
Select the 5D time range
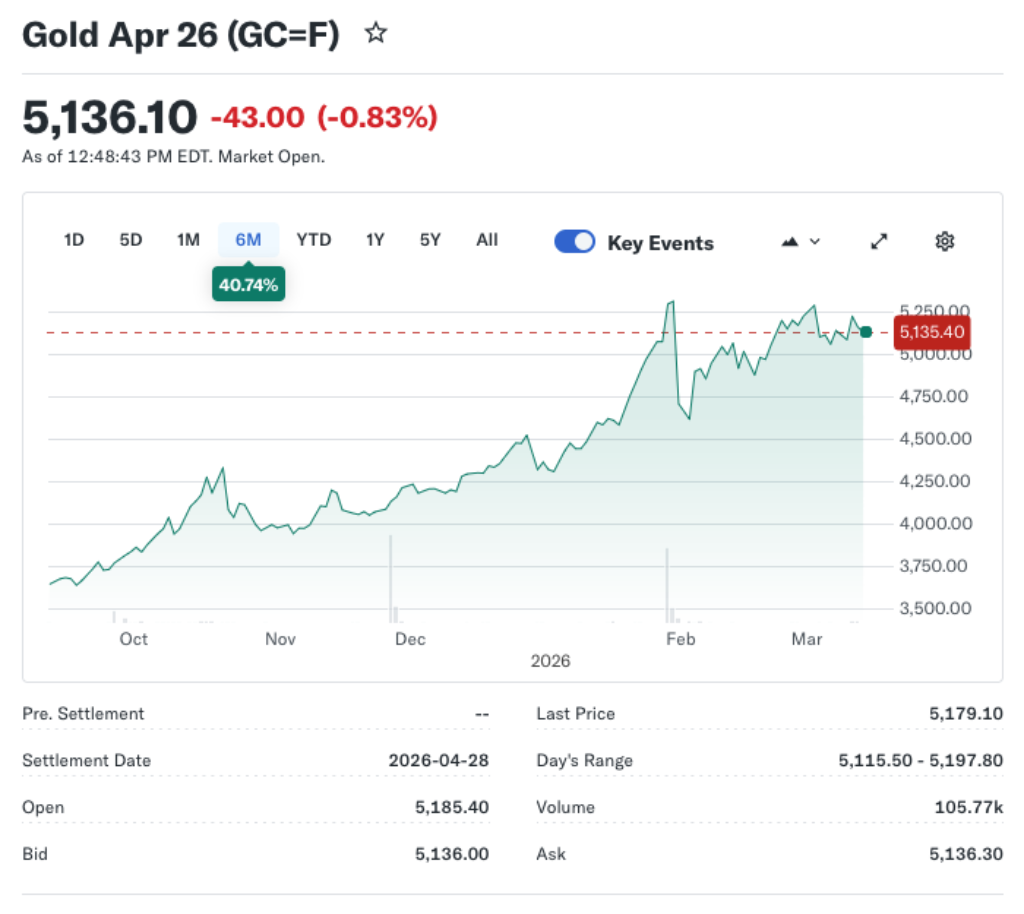(x=130, y=240)
